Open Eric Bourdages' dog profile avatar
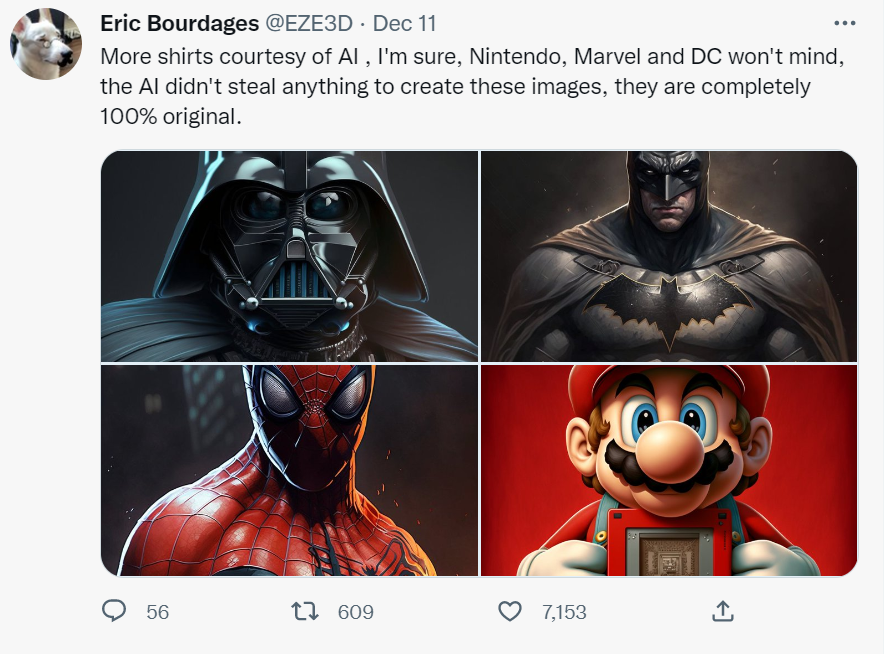The image size is (890, 654). coord(45,44)
